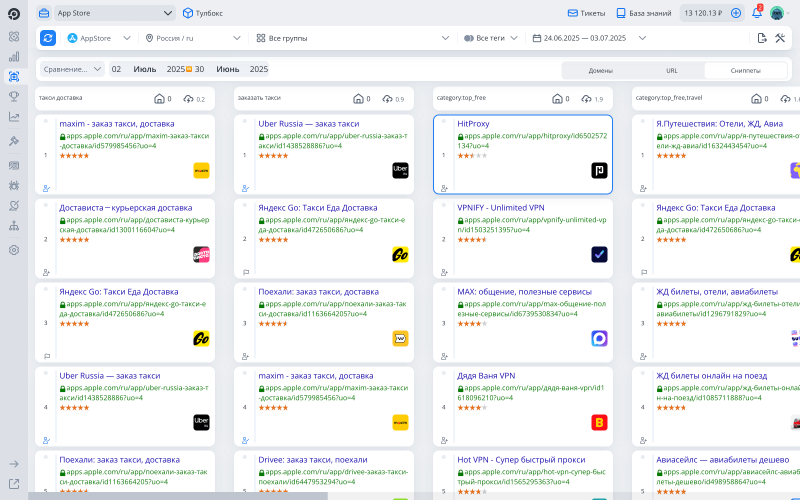The height and width of the screenshot is (500, 800).
Task: Open the 'Россия / ru' region dropdown
Action: point(192,38)
